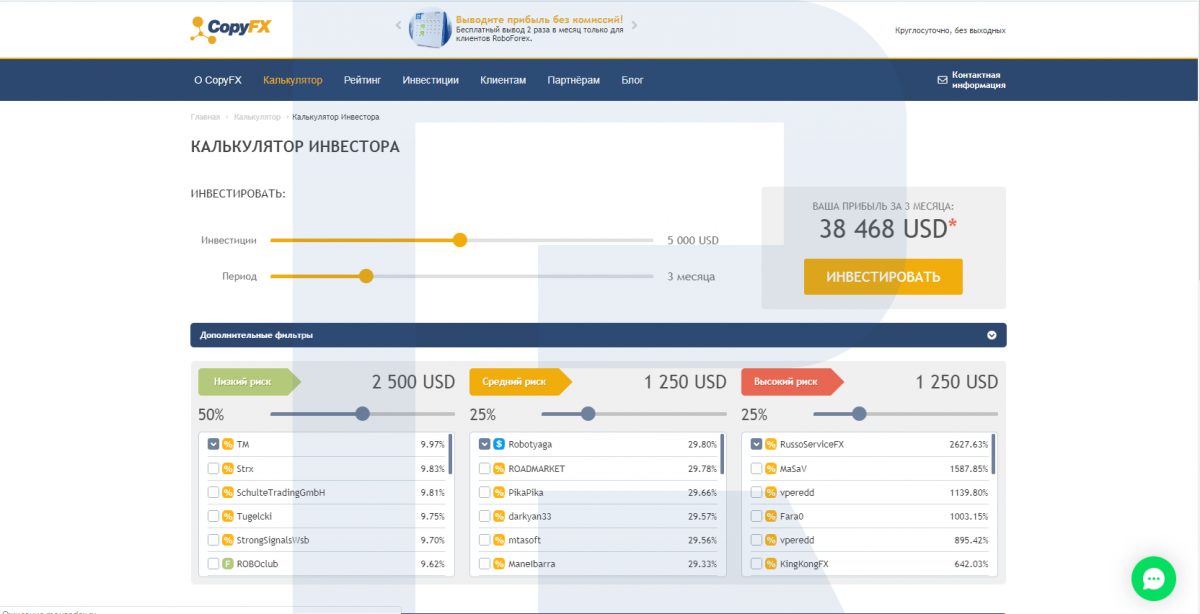Open the Блог menu item

pos(633,80)
